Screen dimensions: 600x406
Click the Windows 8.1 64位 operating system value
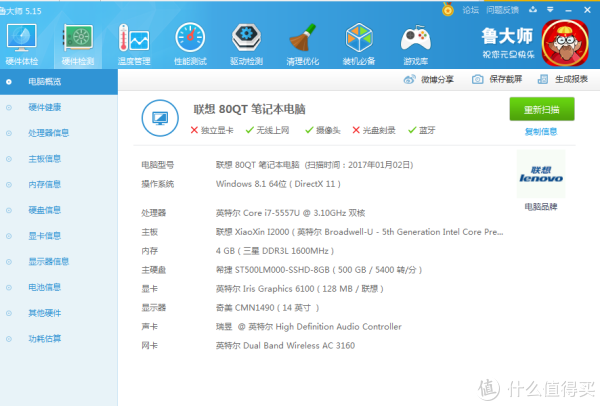278,184
